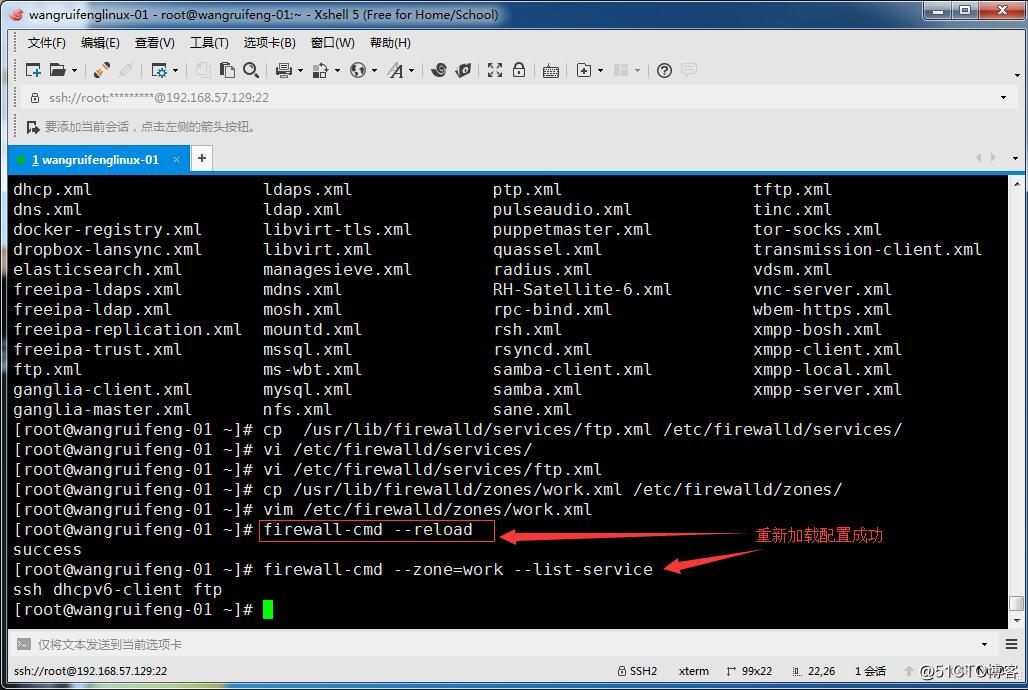
Task: Click the compose bar send-mode icon
Action: coord(24,644)
